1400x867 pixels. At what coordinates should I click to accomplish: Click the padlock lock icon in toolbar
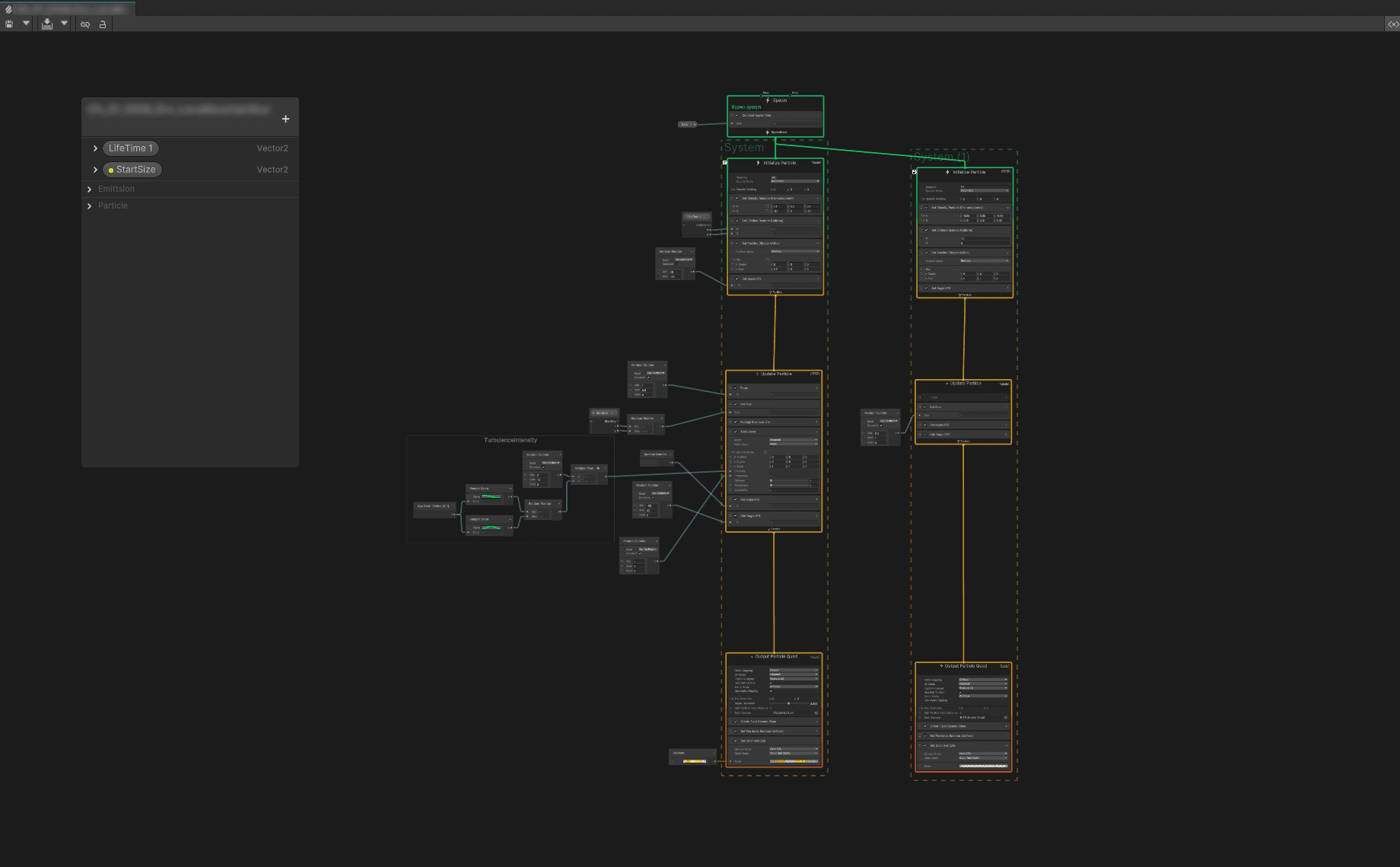(x=103, y=24)
